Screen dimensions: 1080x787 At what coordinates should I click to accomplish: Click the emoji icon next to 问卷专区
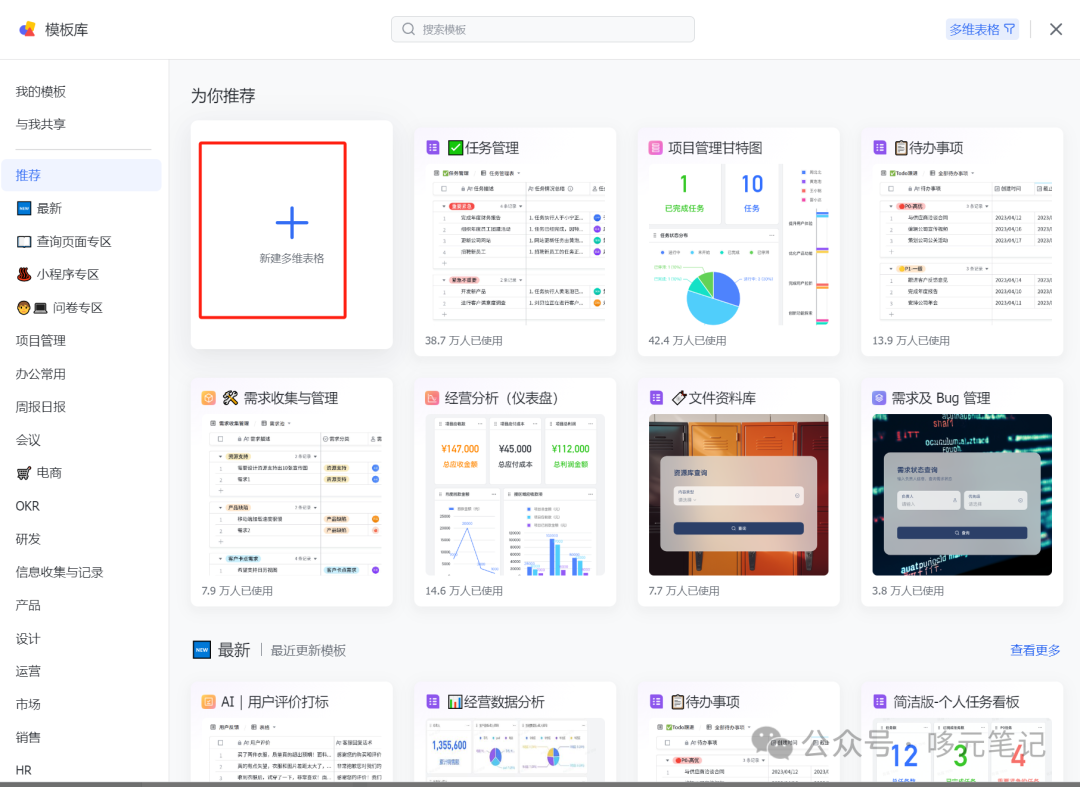click(x=32, y=308)
